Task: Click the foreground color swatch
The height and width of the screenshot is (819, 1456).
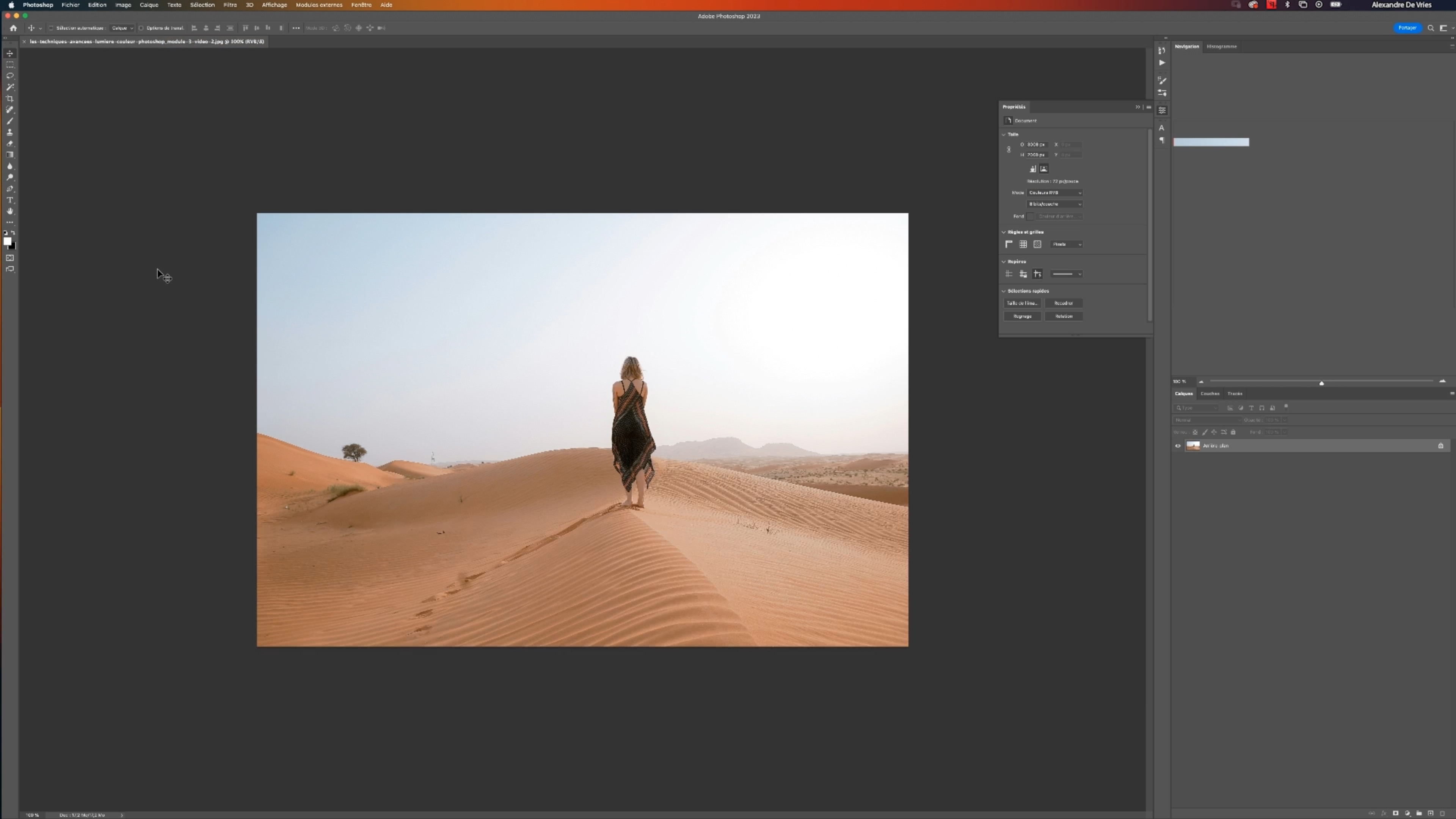Action: click(7, 242)
